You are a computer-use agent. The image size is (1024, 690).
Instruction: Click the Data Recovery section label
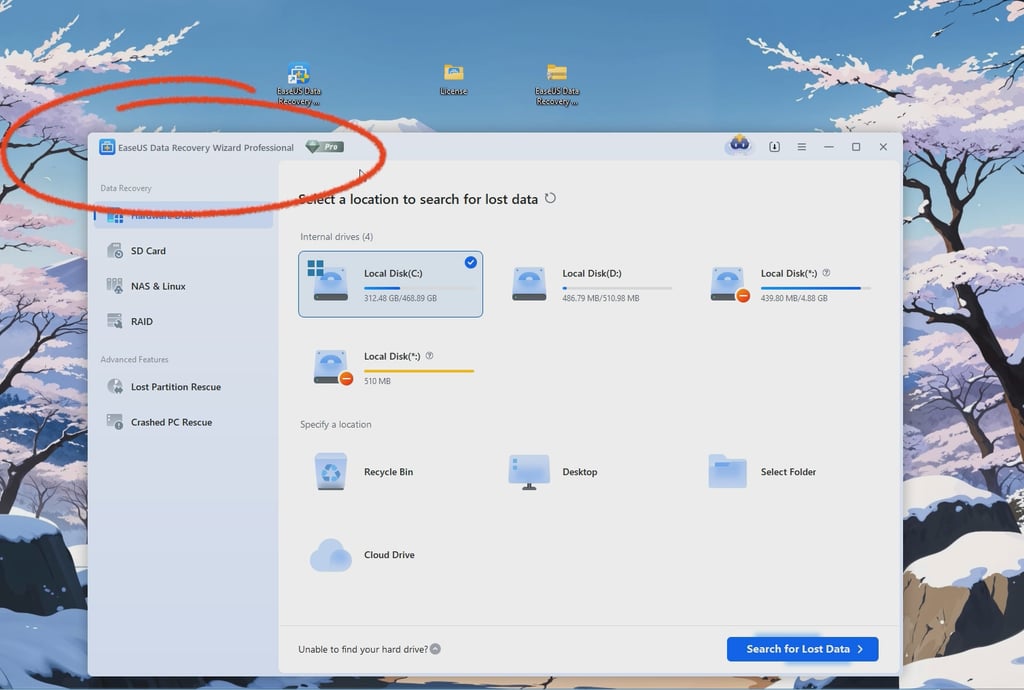[126, 188]
